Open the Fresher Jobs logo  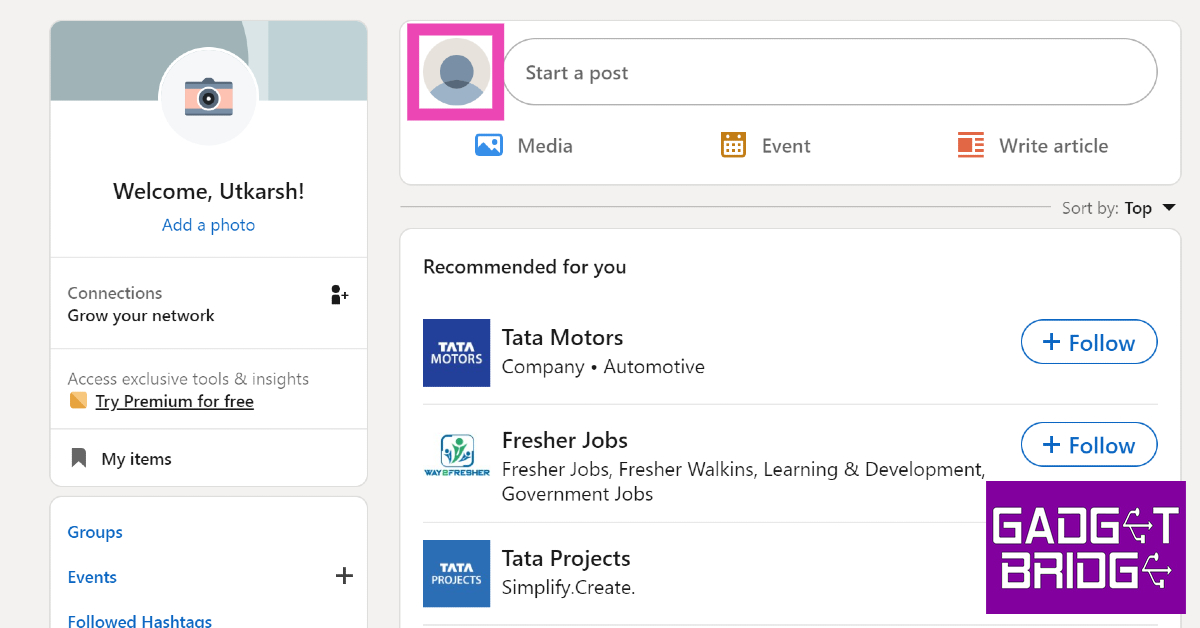point(456,456)
